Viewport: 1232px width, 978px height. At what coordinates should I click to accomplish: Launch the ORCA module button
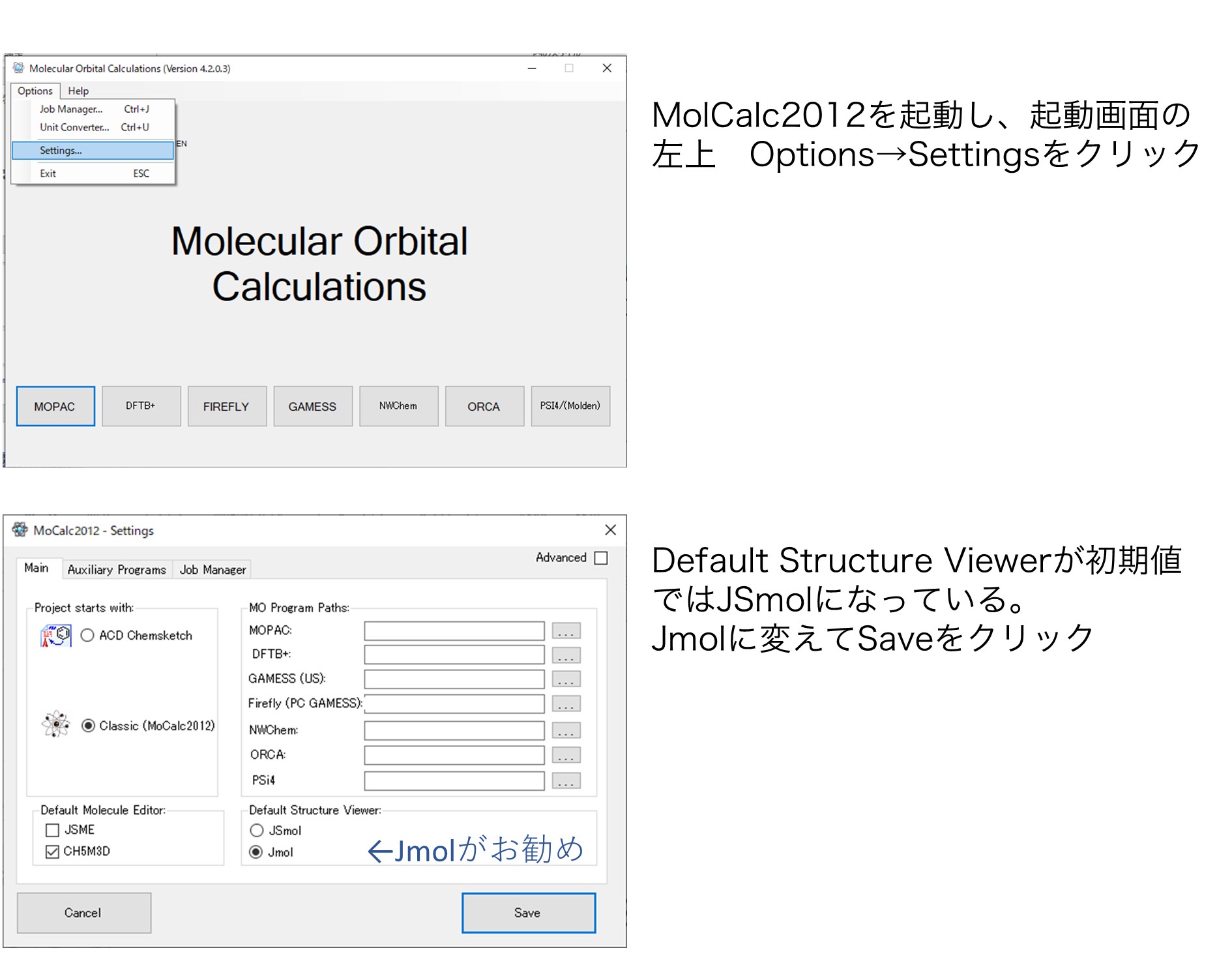[x=484, y=406]
